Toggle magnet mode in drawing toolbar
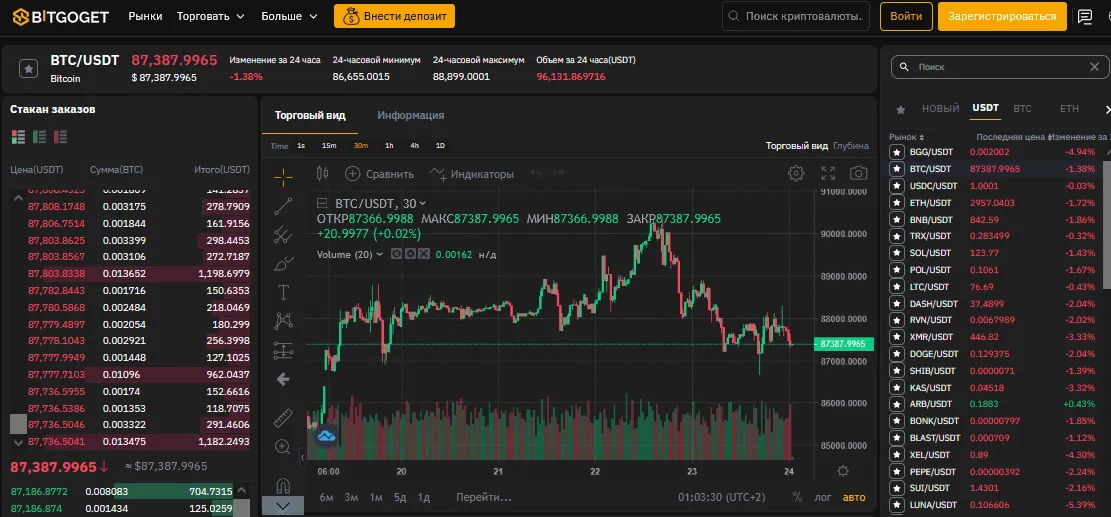Viewport: 1111px width, 517px height. coord(283,486)
